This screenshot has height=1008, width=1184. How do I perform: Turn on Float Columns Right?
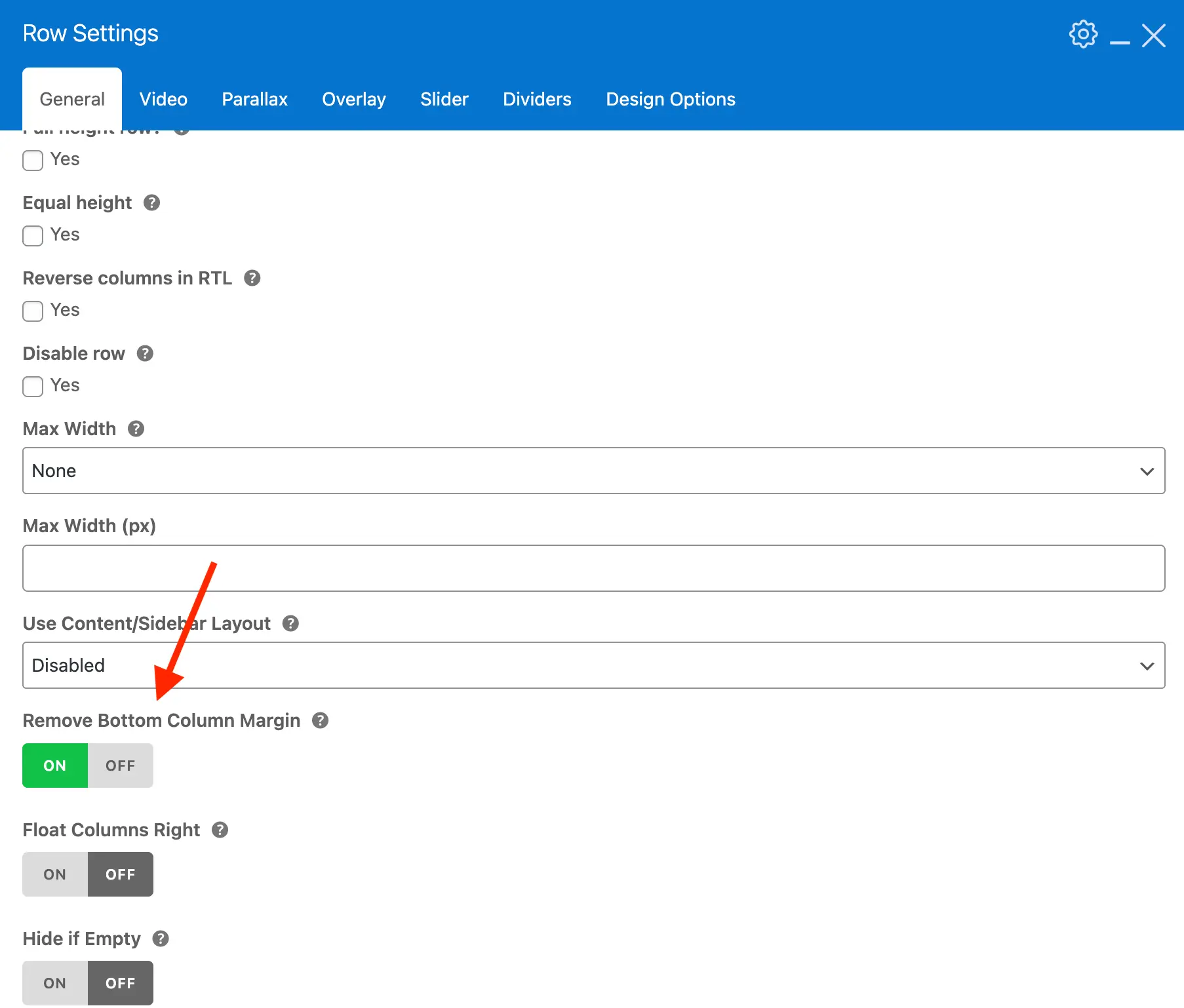click(54, 874)
